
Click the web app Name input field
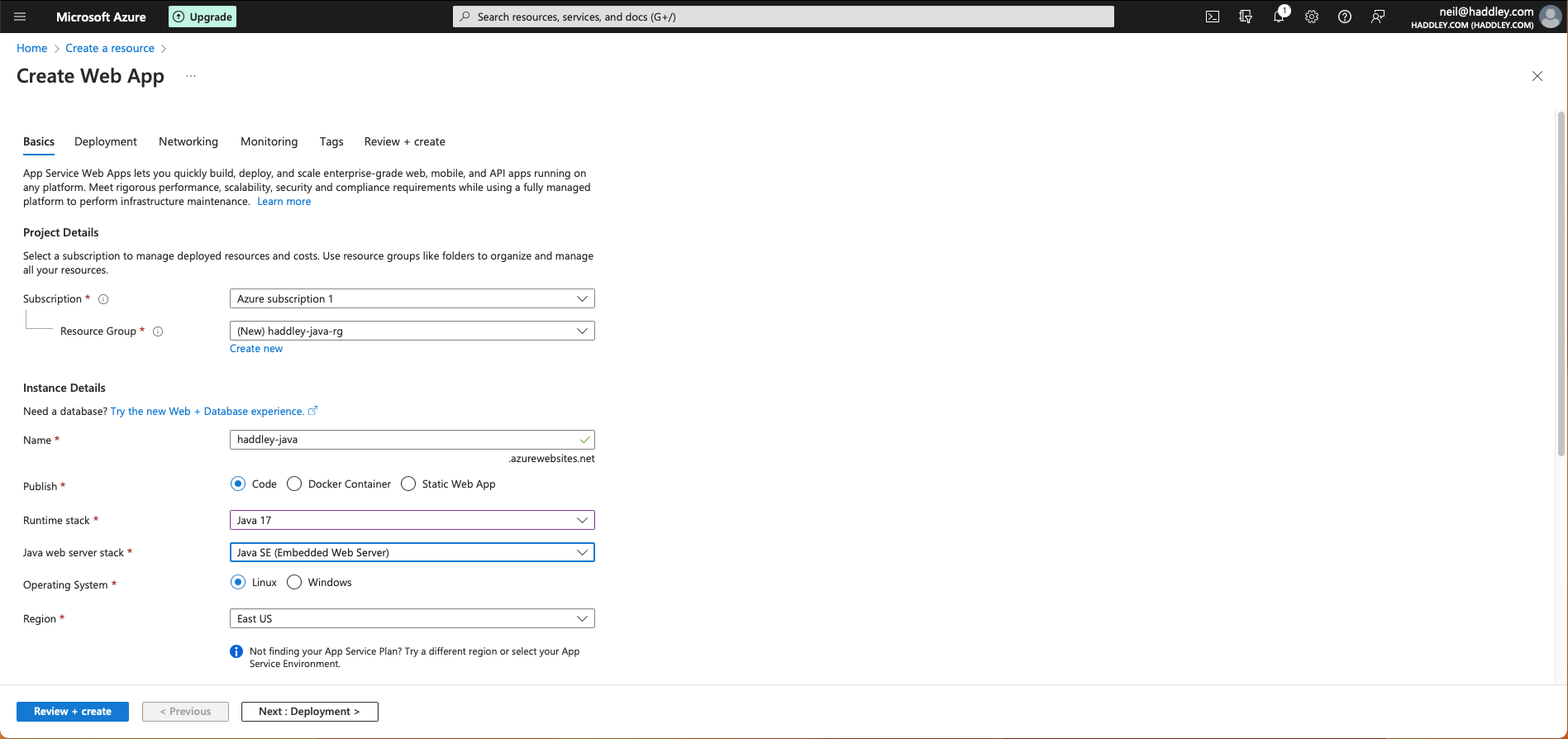[412, 440]
